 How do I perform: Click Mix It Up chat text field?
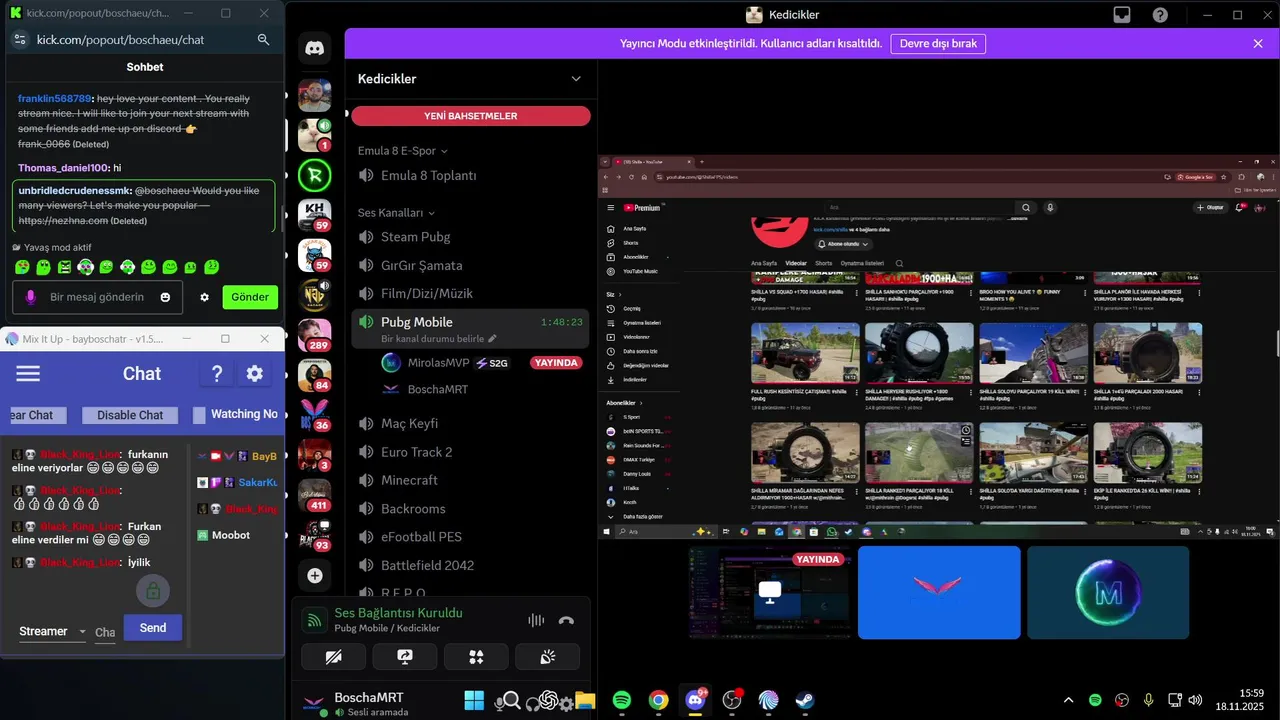click(105, 632)
